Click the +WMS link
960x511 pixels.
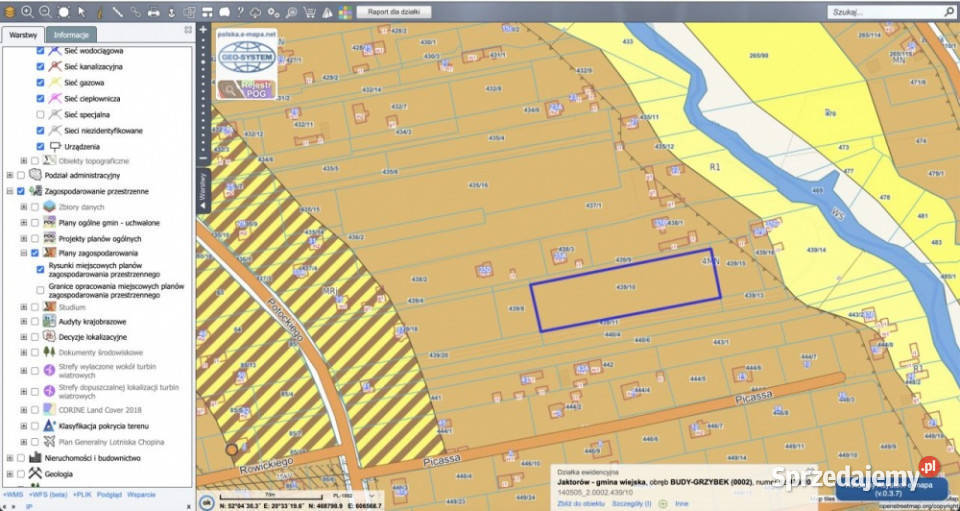13,494
